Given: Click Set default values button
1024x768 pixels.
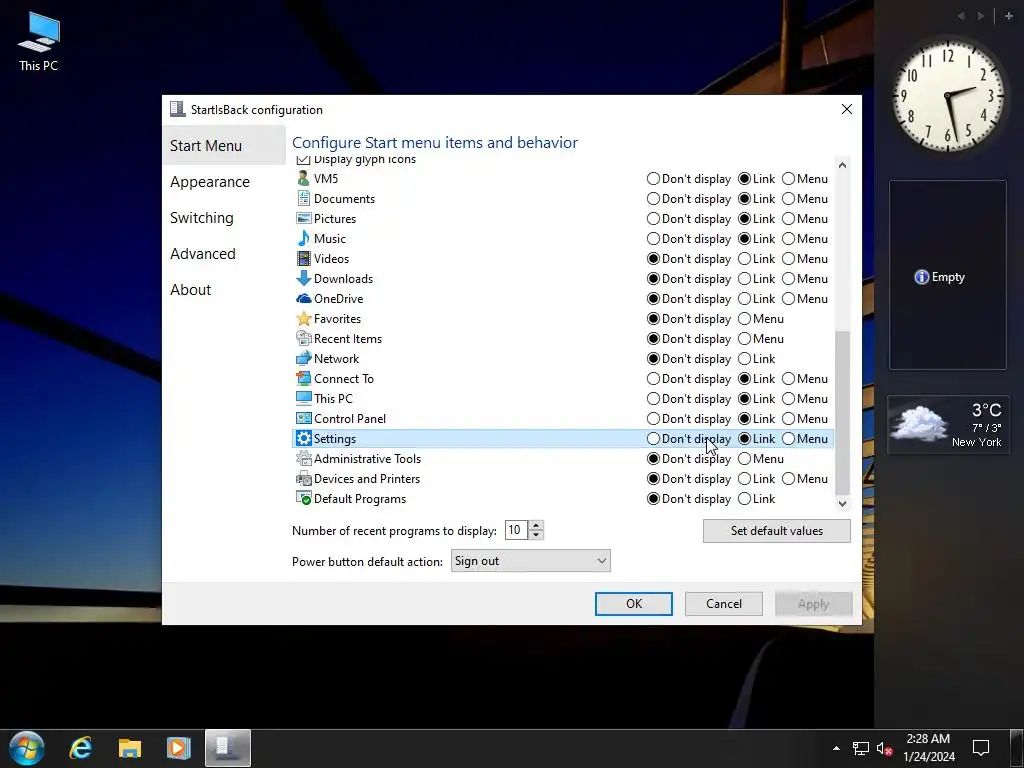Looking at the screenshot, I should [x=776, y=531].
